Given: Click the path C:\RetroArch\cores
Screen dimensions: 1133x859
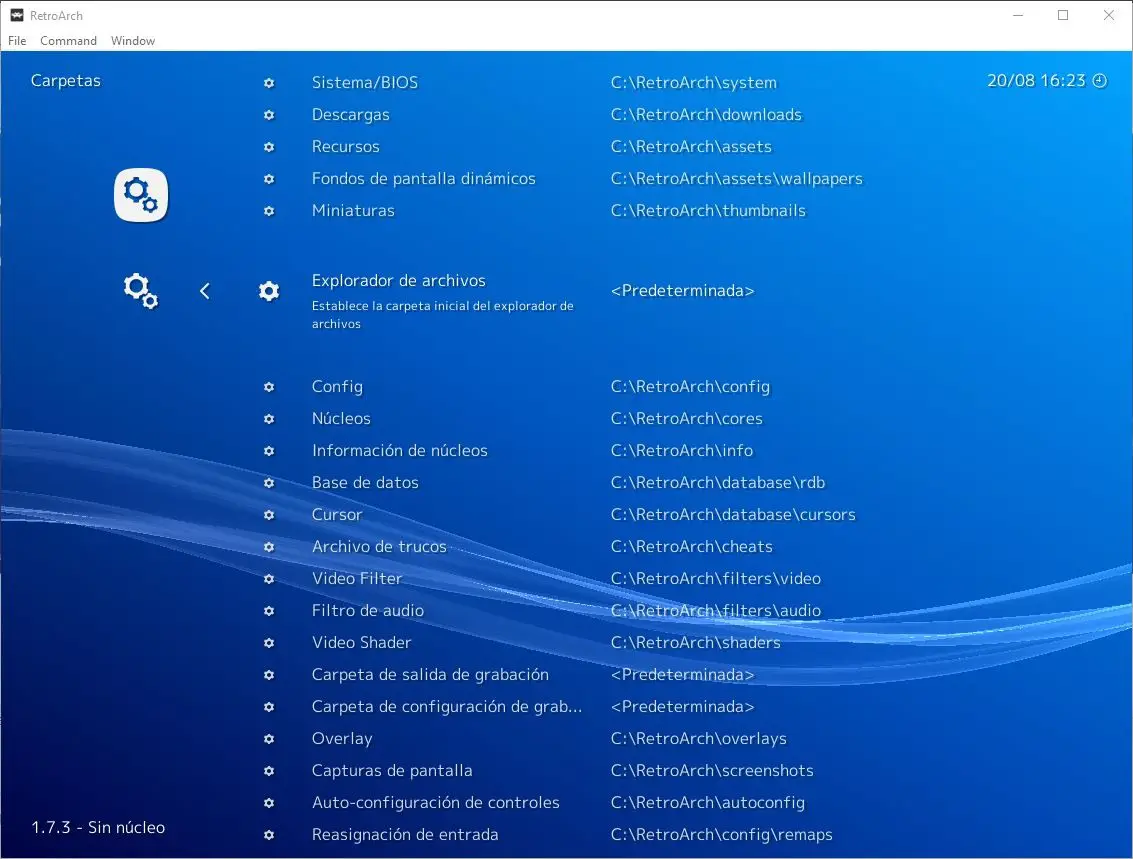Looking at the screenshot, I should (686, 419).
